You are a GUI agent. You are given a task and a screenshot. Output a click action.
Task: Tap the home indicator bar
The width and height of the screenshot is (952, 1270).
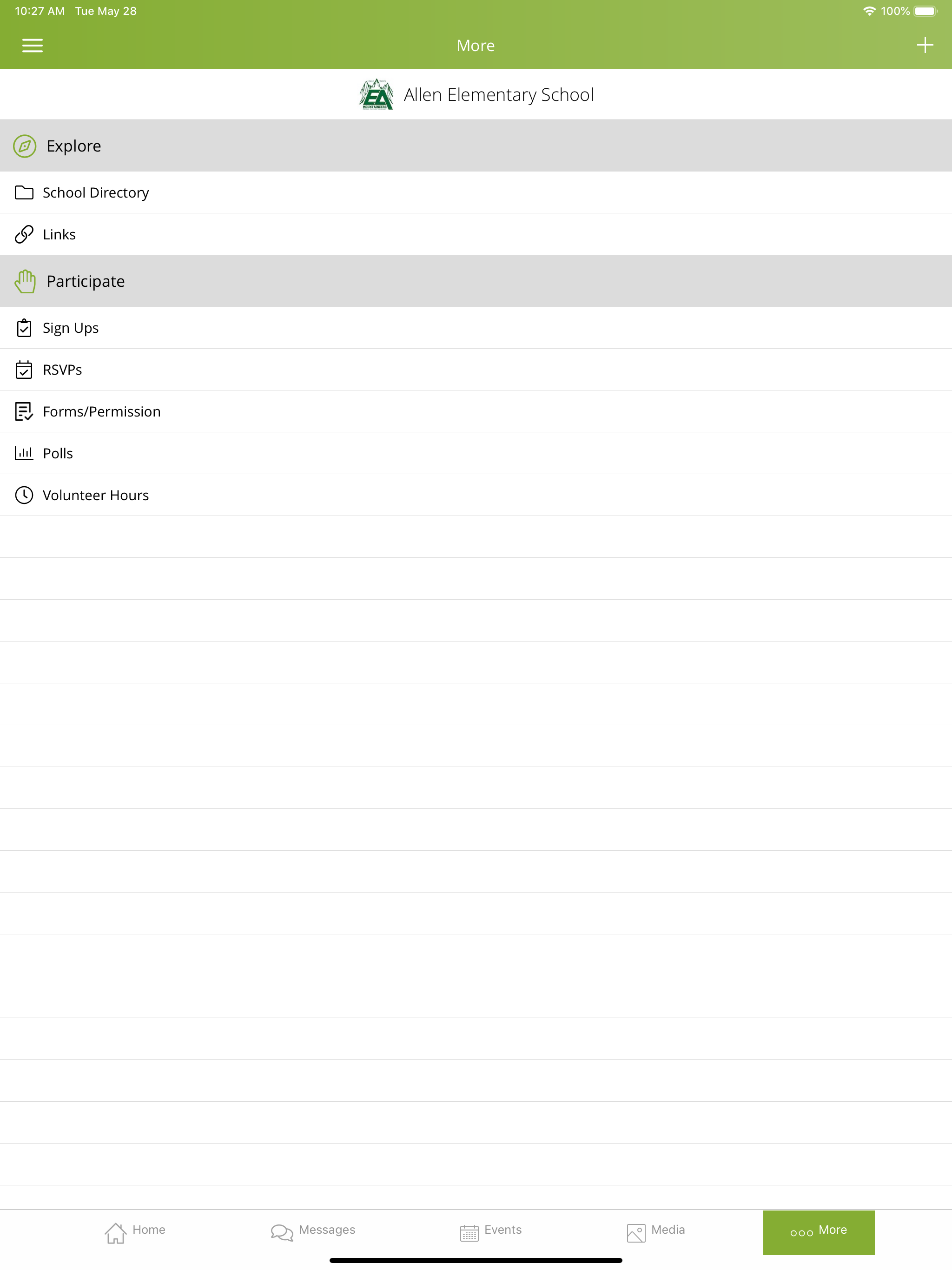point(476,1260)
